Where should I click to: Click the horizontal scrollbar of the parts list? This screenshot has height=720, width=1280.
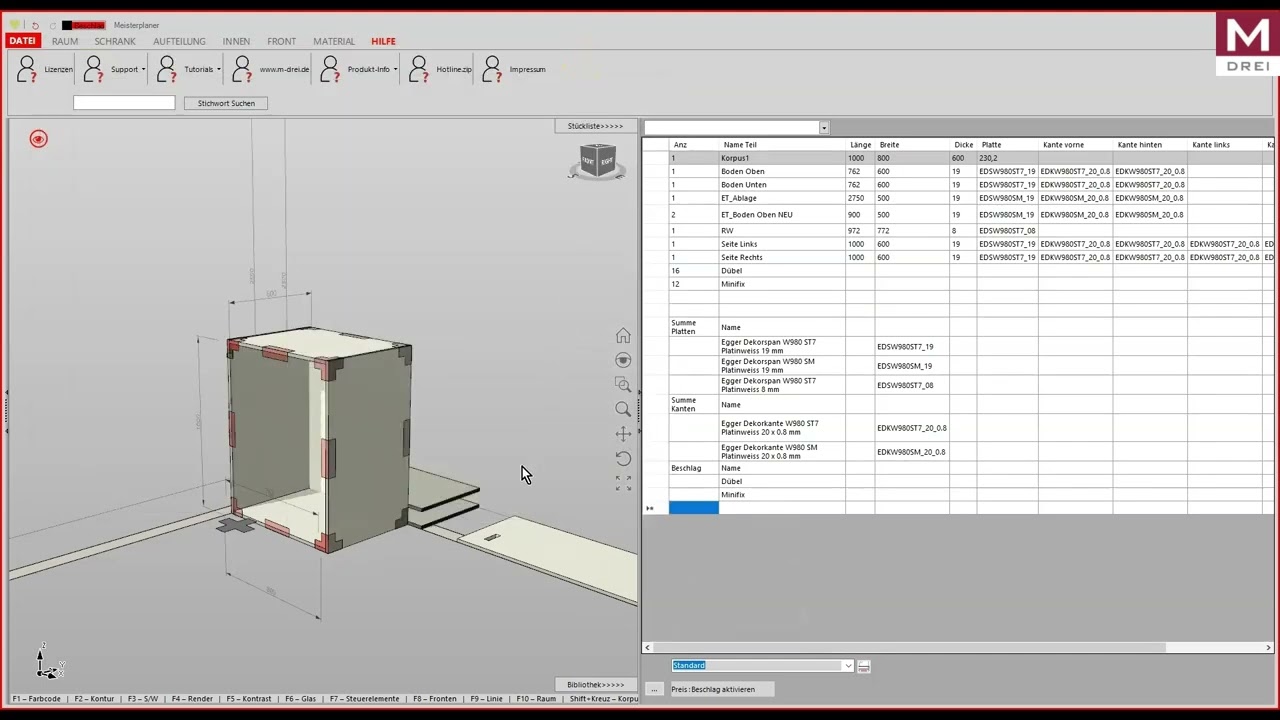point(910,648)
